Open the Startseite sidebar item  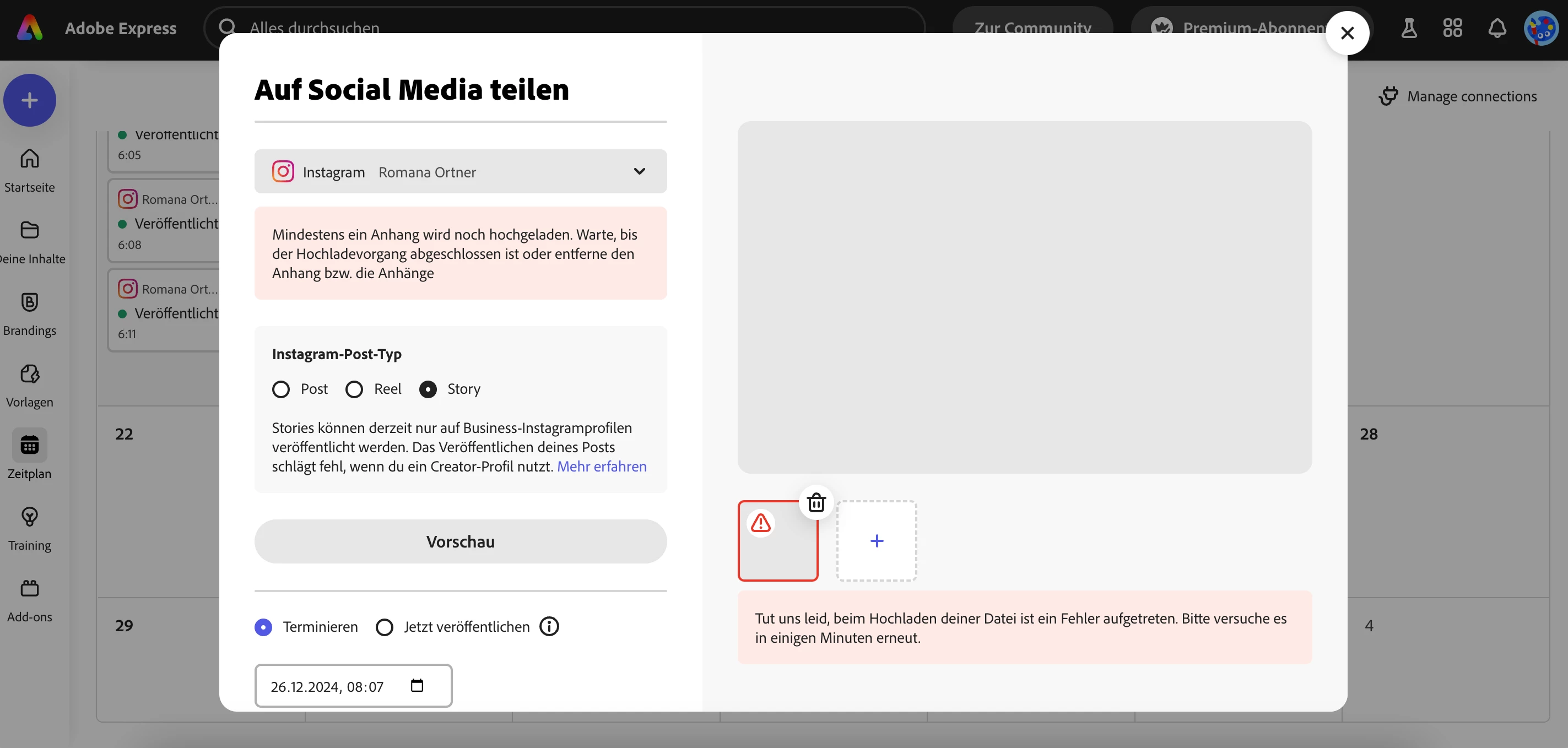29,170
